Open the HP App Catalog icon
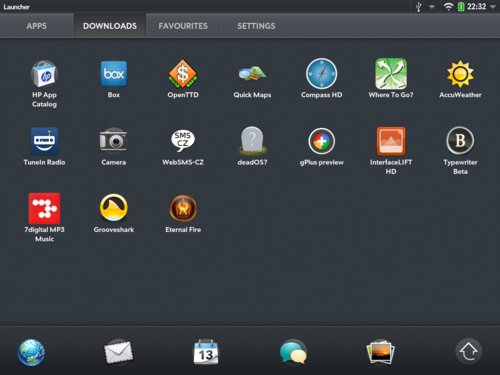This screenshot has width=500, height=375. (44, 74)
